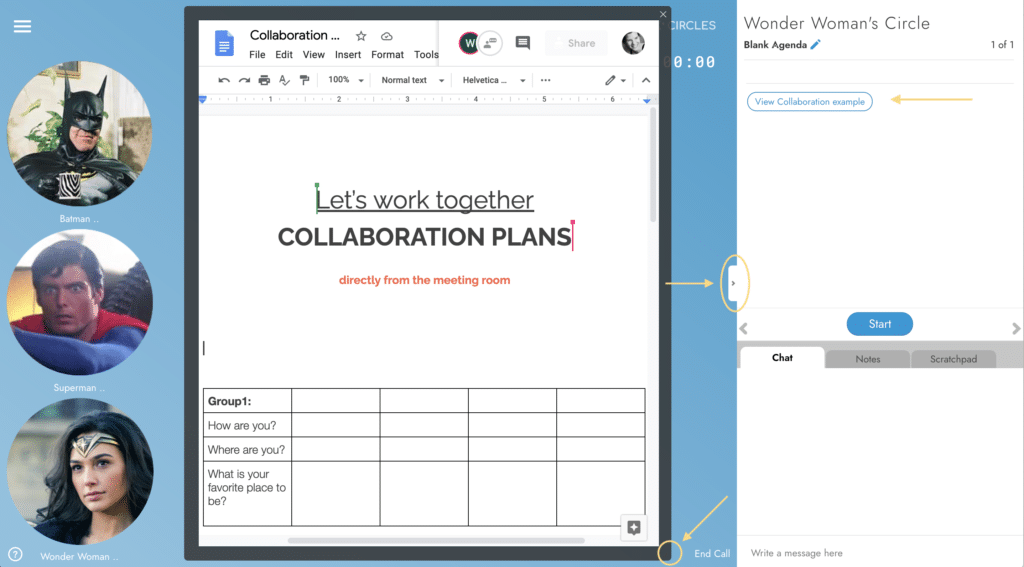Image resolution: width=1024 pixels, height=567 pixels.
Task: Open the help question mark icon
Action: (x=15, y=555)
